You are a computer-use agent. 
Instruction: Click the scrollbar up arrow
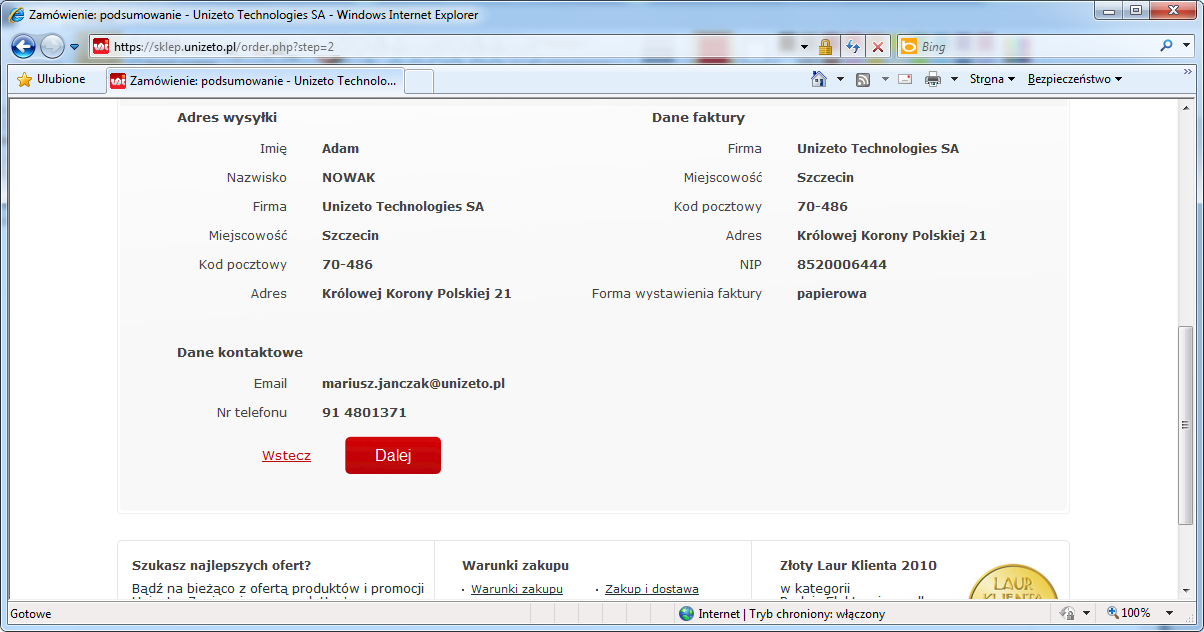1187,107
